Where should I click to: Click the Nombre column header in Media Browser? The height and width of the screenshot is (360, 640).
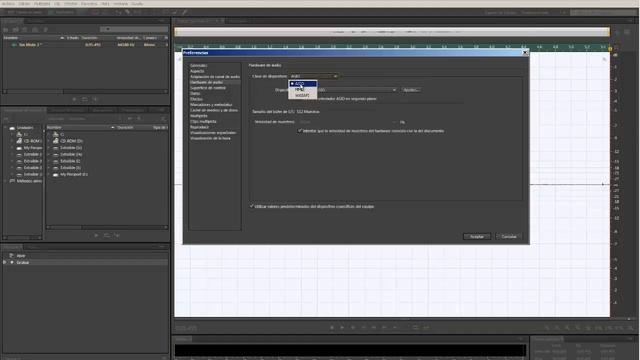click(80, 127)
